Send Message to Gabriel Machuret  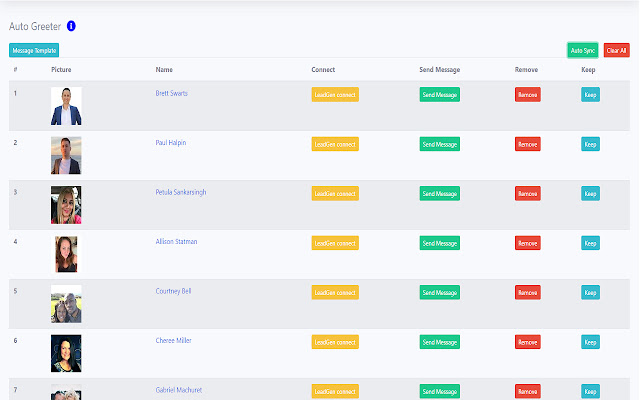tap(440, 391)
